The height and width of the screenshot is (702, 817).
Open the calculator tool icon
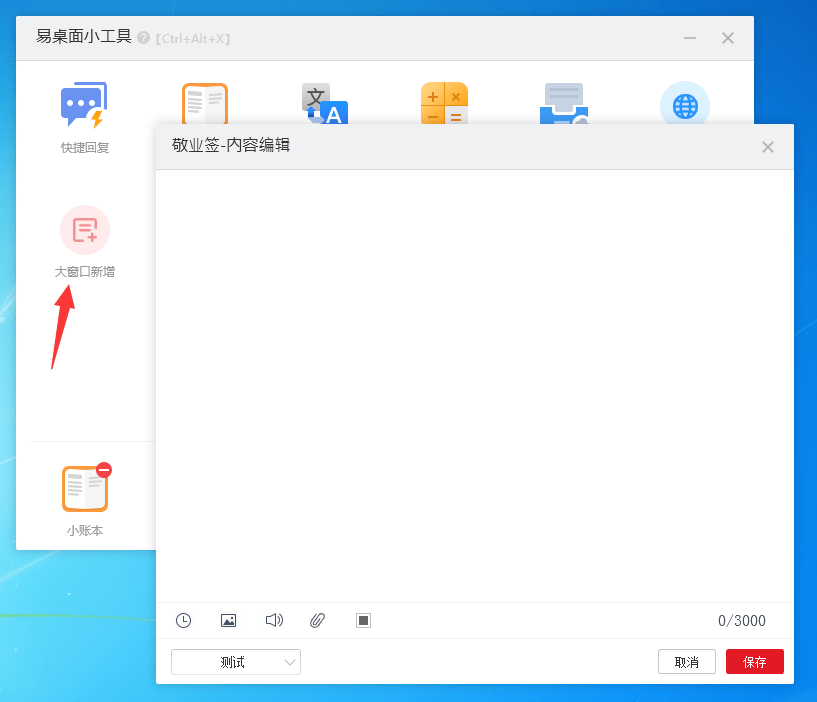click(444, 103)
